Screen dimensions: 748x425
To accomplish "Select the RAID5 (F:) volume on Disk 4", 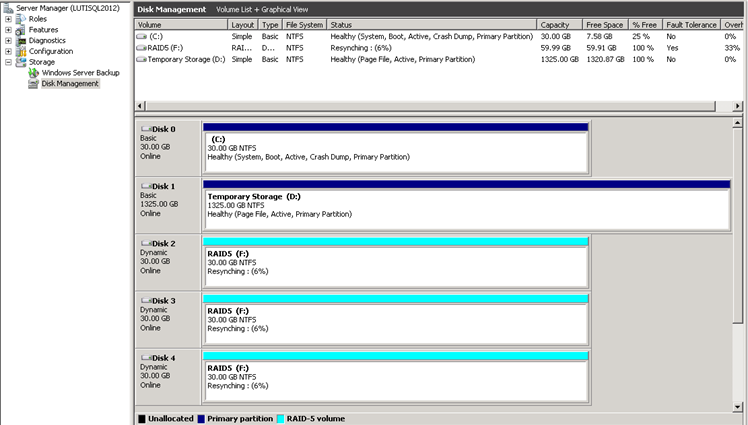I will click(x=396, y=378).
